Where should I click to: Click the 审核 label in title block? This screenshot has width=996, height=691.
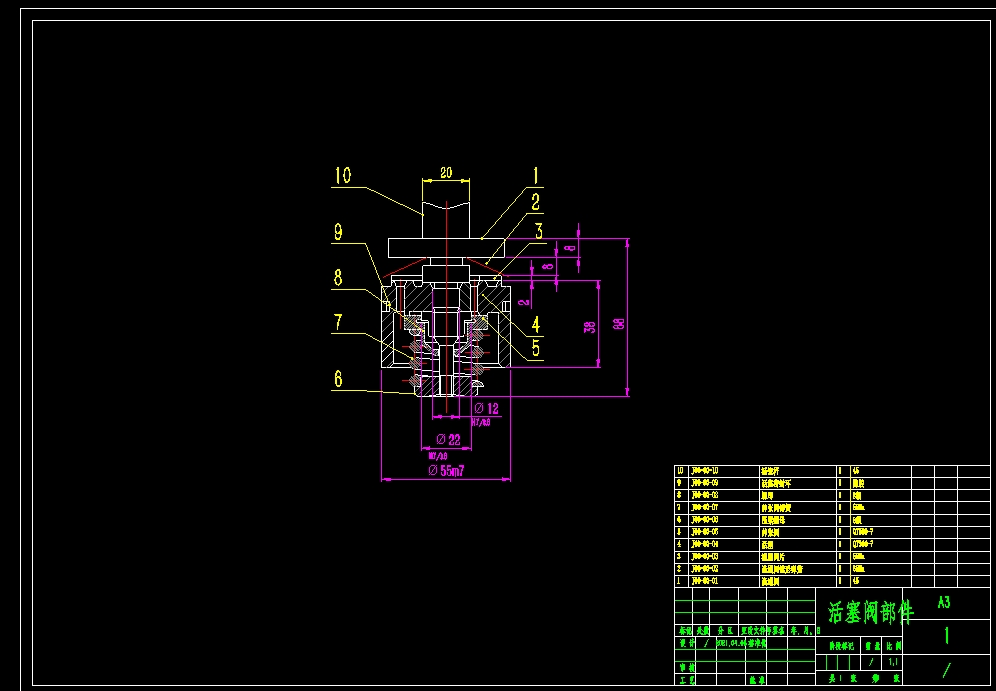685,668
